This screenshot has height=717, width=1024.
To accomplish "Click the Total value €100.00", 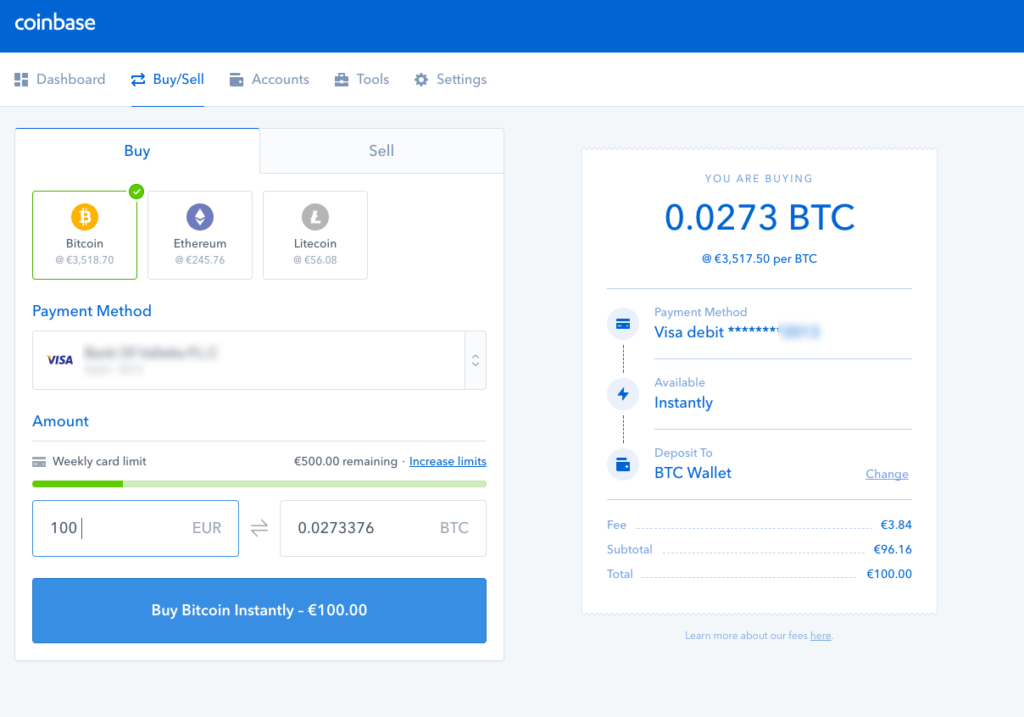I will (889, 575).
